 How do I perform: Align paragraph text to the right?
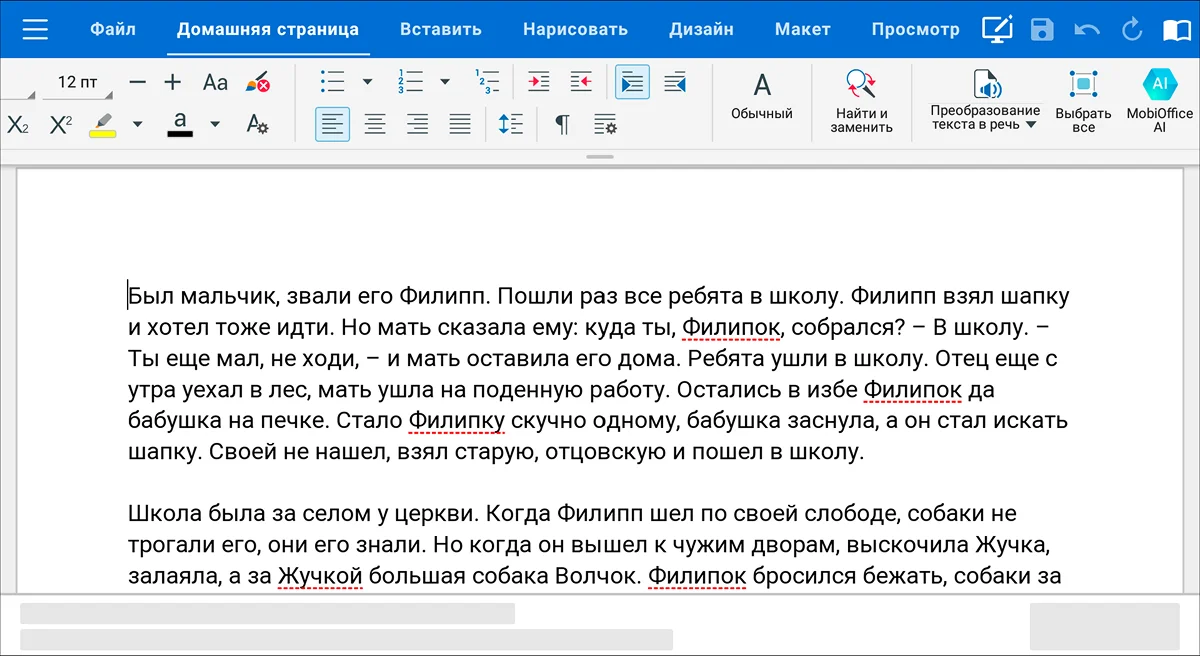[417, 124]
